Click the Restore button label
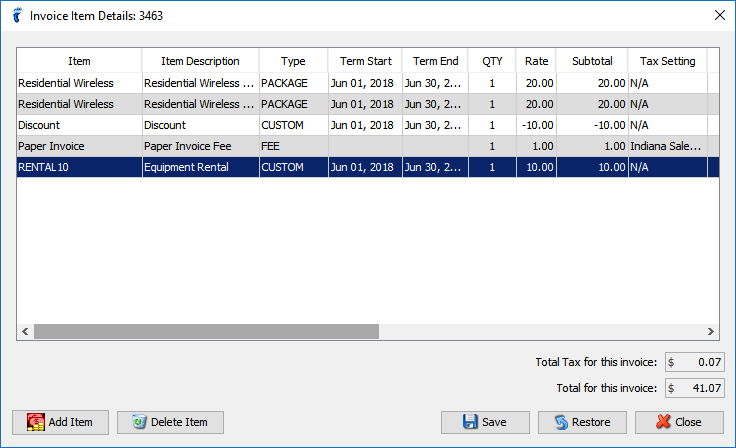The width and height of the screenshot is (736, 448). [x=591, y=422]
